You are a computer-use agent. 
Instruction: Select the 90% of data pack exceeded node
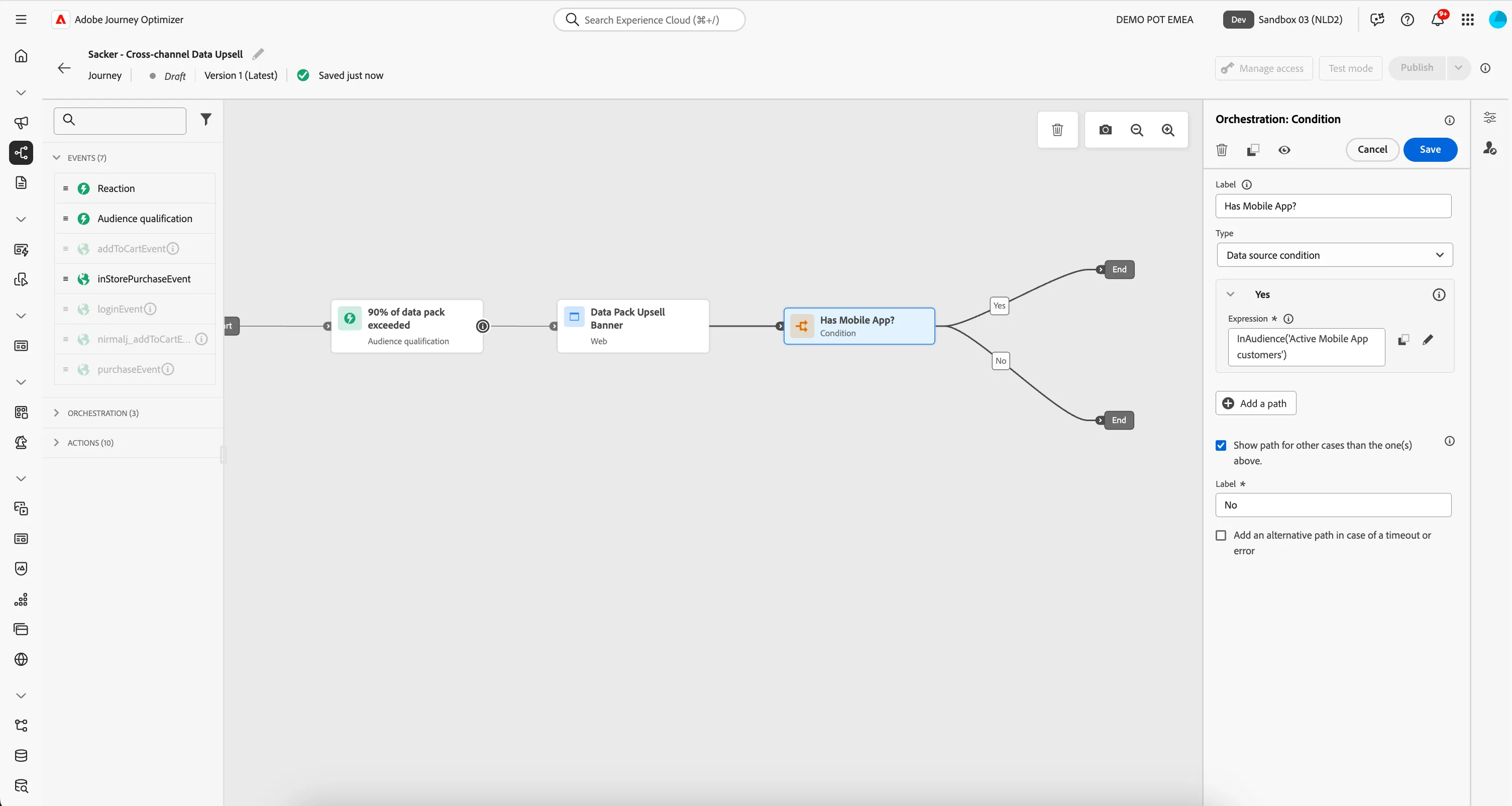click(407, 326)
